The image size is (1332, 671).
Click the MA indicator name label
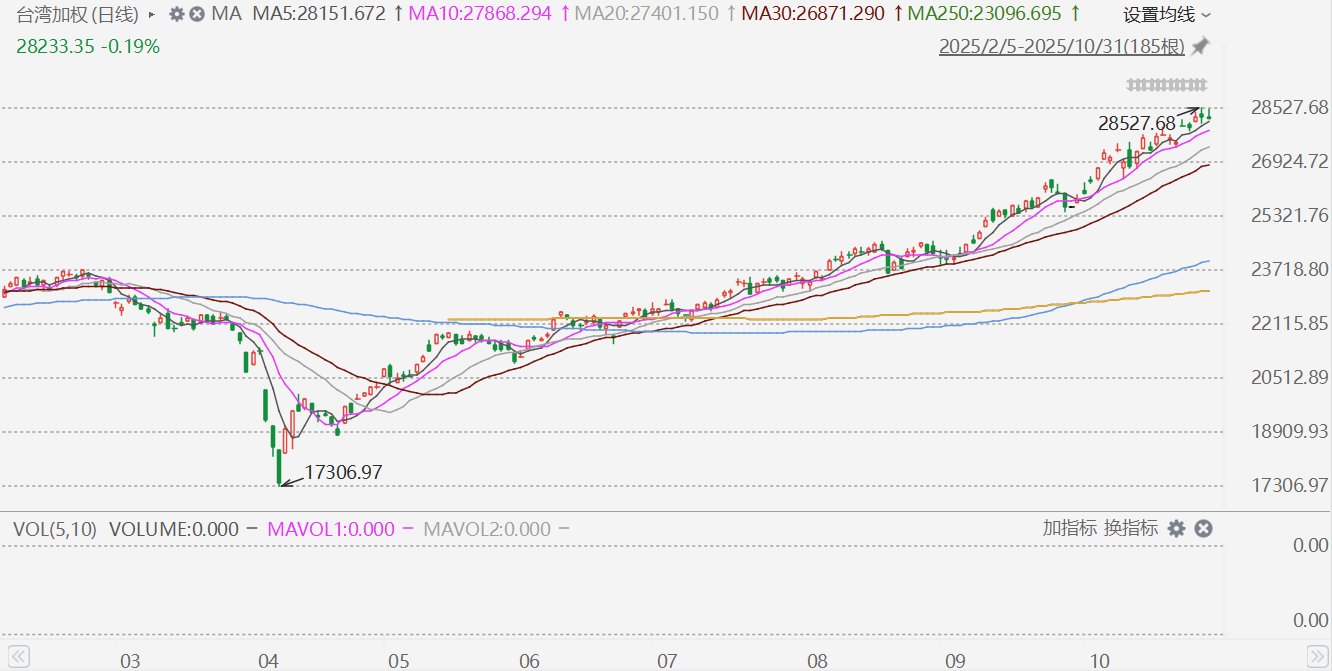point(226,15)
